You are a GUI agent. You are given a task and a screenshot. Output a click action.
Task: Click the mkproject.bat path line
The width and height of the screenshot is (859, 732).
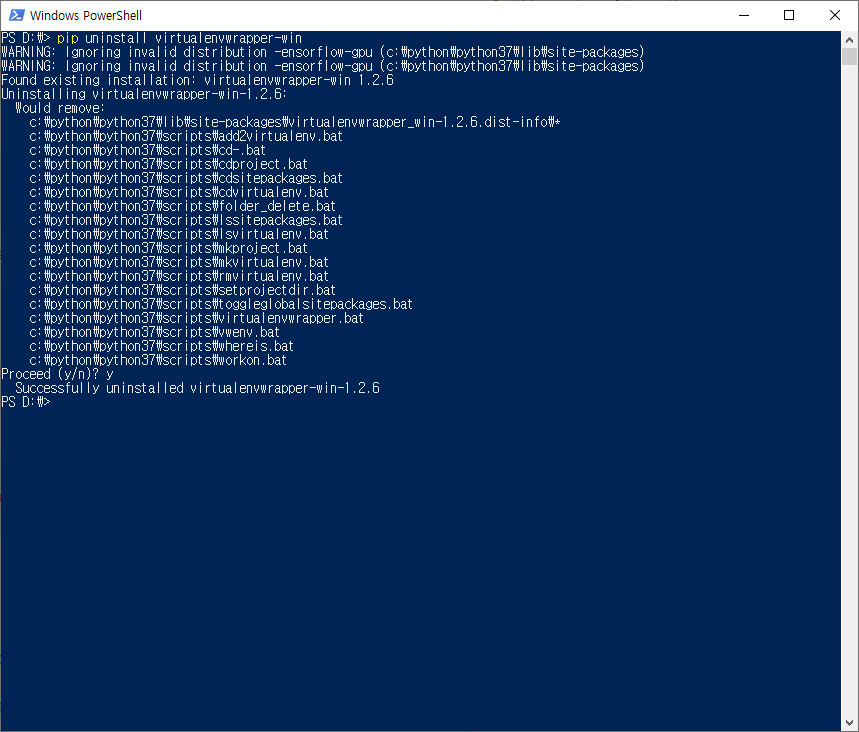coord(169,248)
